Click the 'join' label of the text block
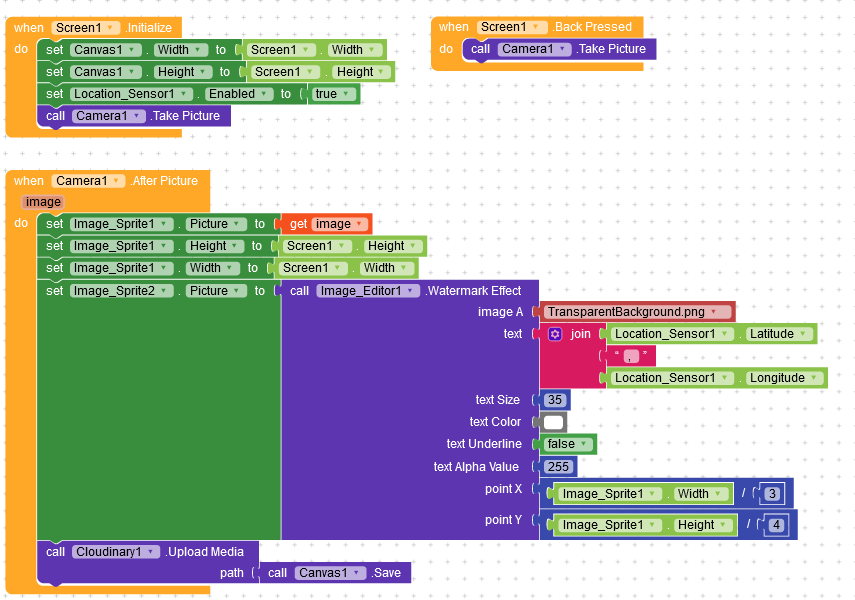 point(580,334)
